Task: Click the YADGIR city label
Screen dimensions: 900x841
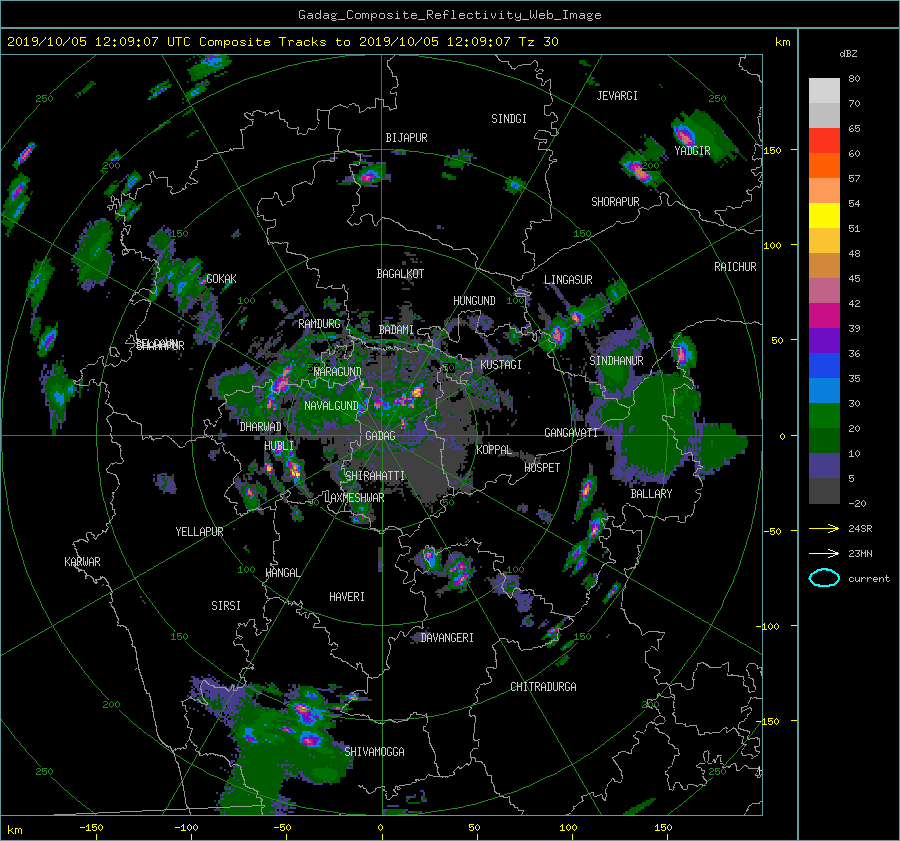Action: (x=692, y=151)
